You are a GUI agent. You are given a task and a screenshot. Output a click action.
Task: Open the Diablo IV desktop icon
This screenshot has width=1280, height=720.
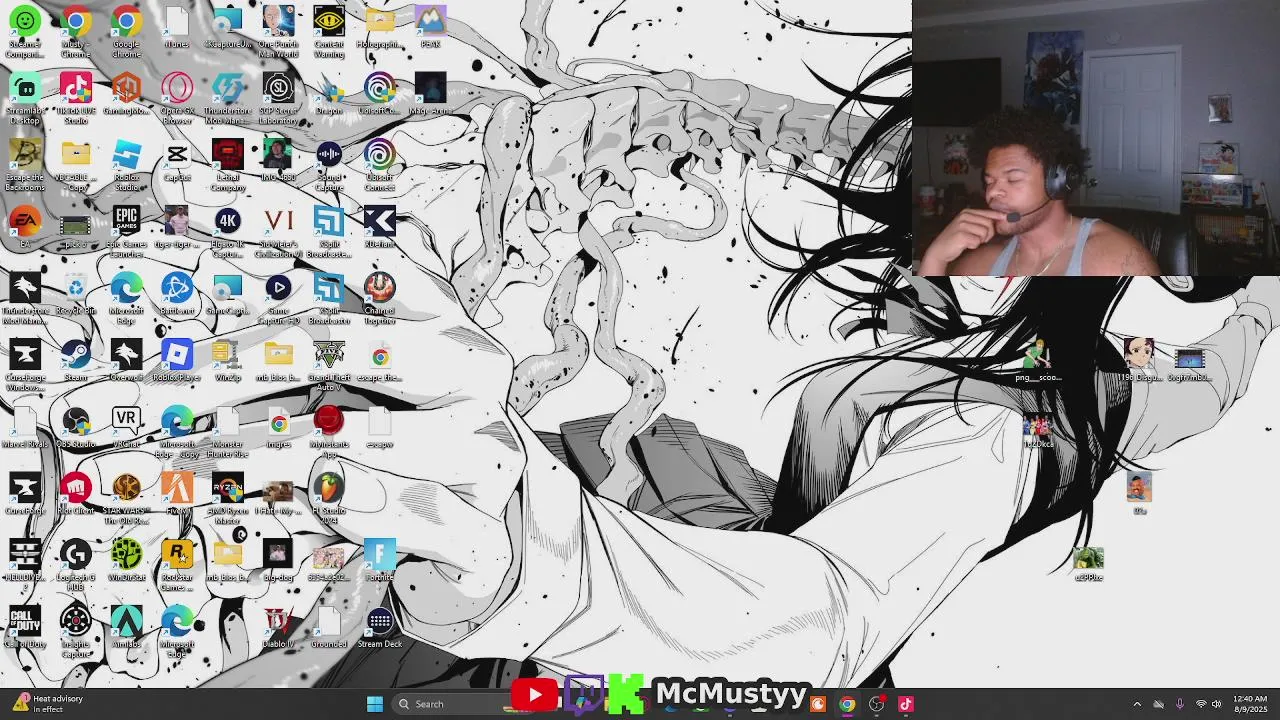coord(278,627)
